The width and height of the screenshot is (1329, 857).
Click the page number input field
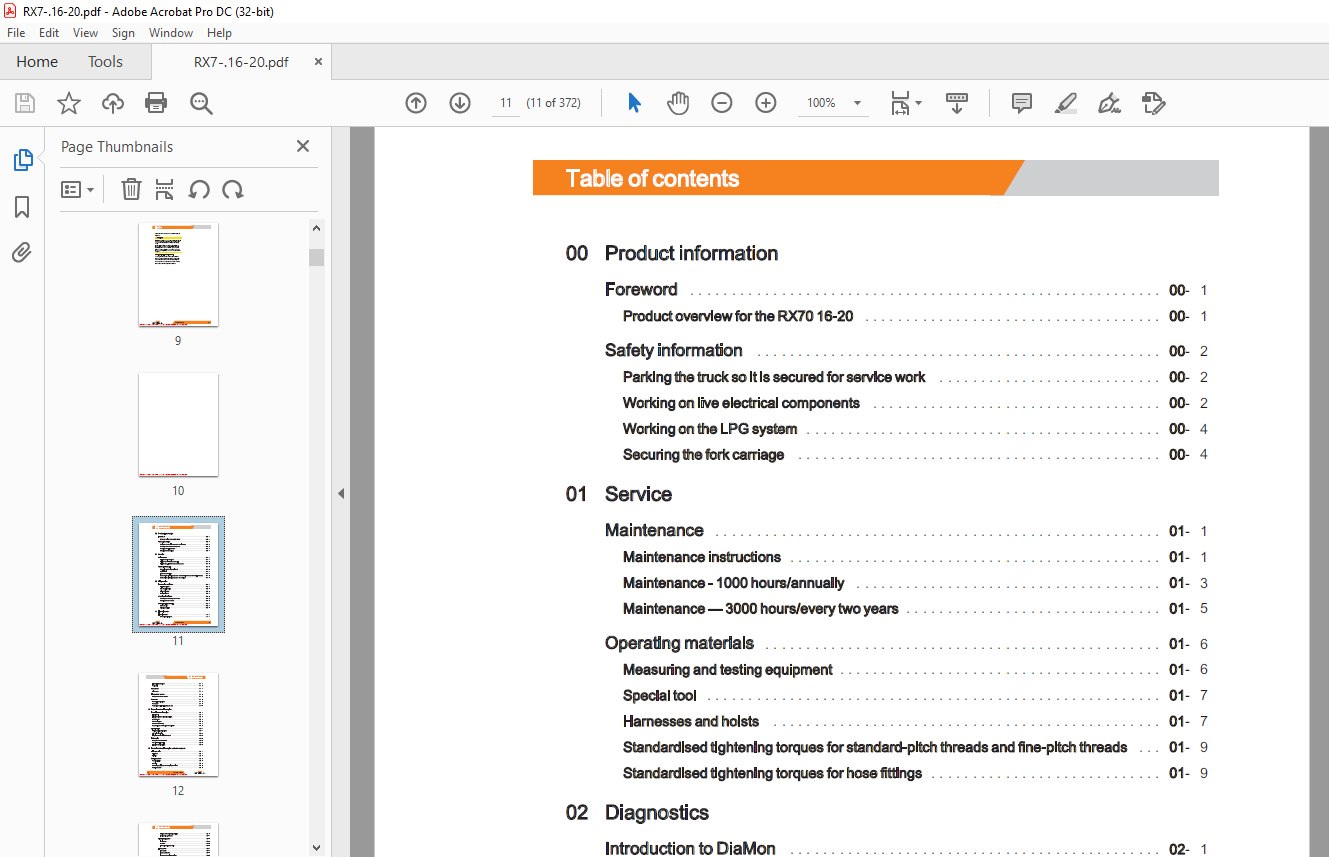506,103
